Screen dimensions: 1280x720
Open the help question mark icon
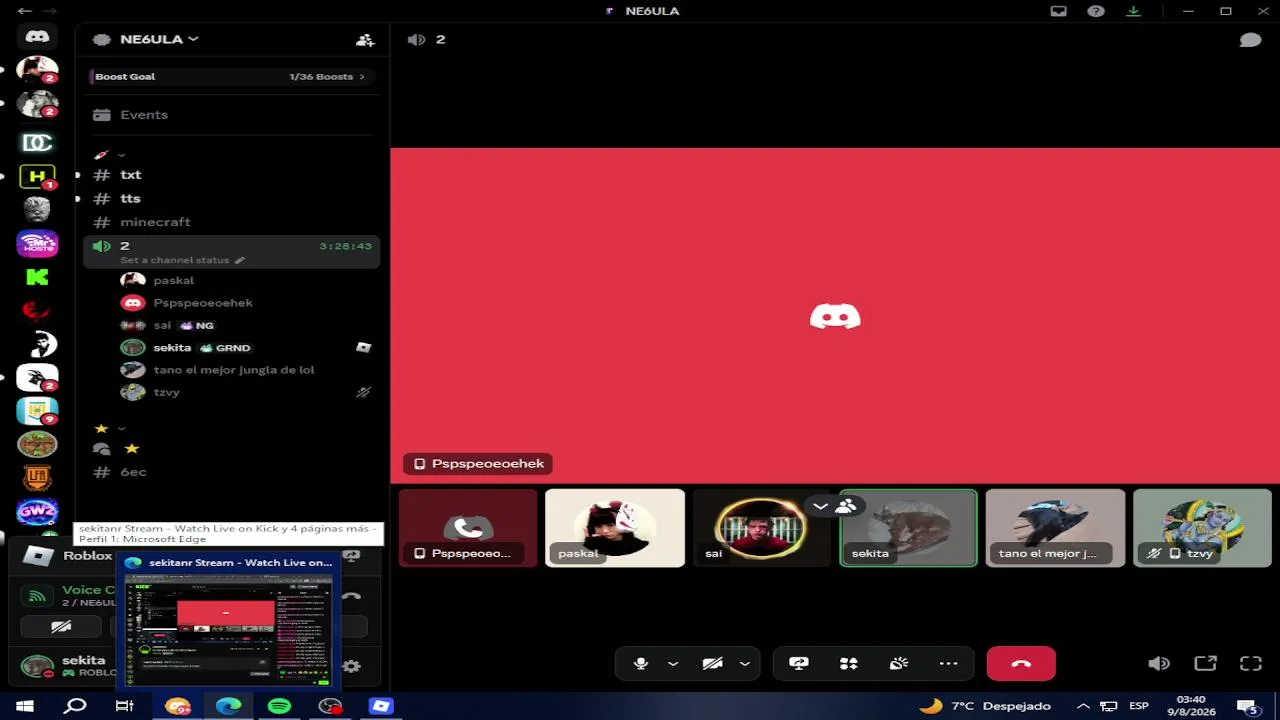(x=1096, y=11)
